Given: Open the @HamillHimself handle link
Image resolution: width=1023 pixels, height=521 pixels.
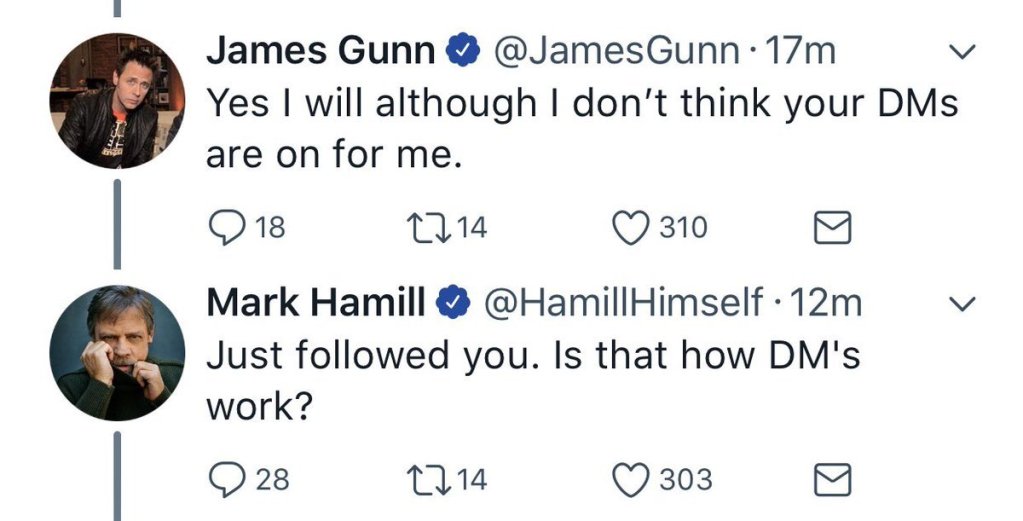Looking at the screenshot, I should [623, 303].
